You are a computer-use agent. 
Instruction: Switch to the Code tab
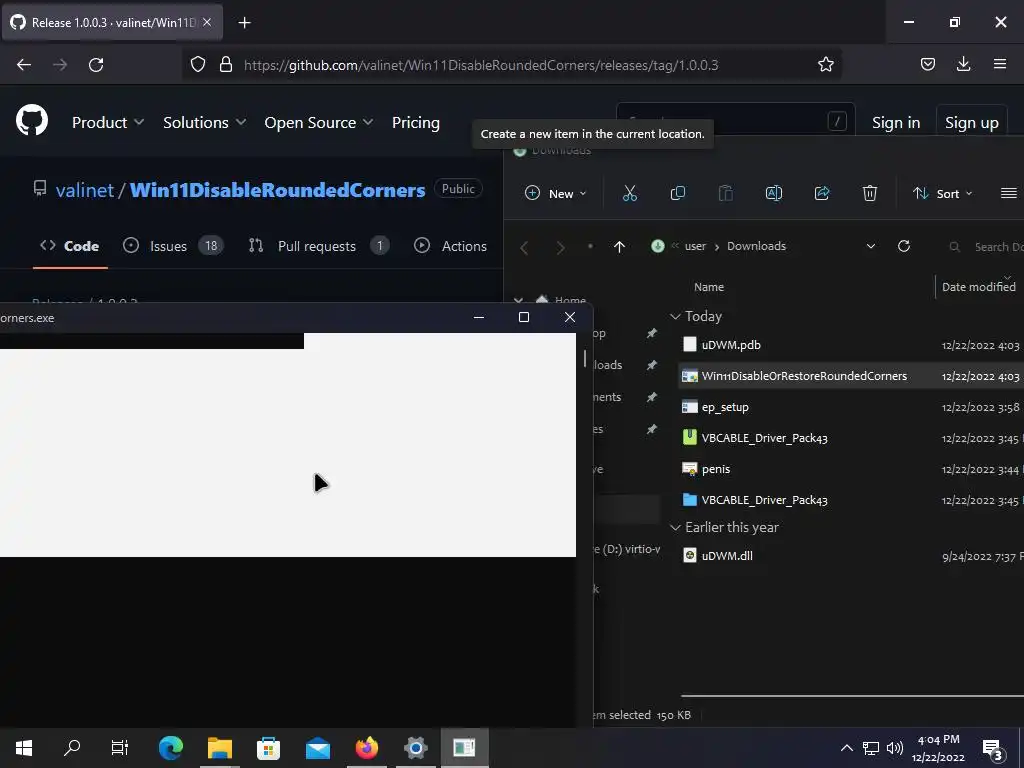click(x=70, y=246)
